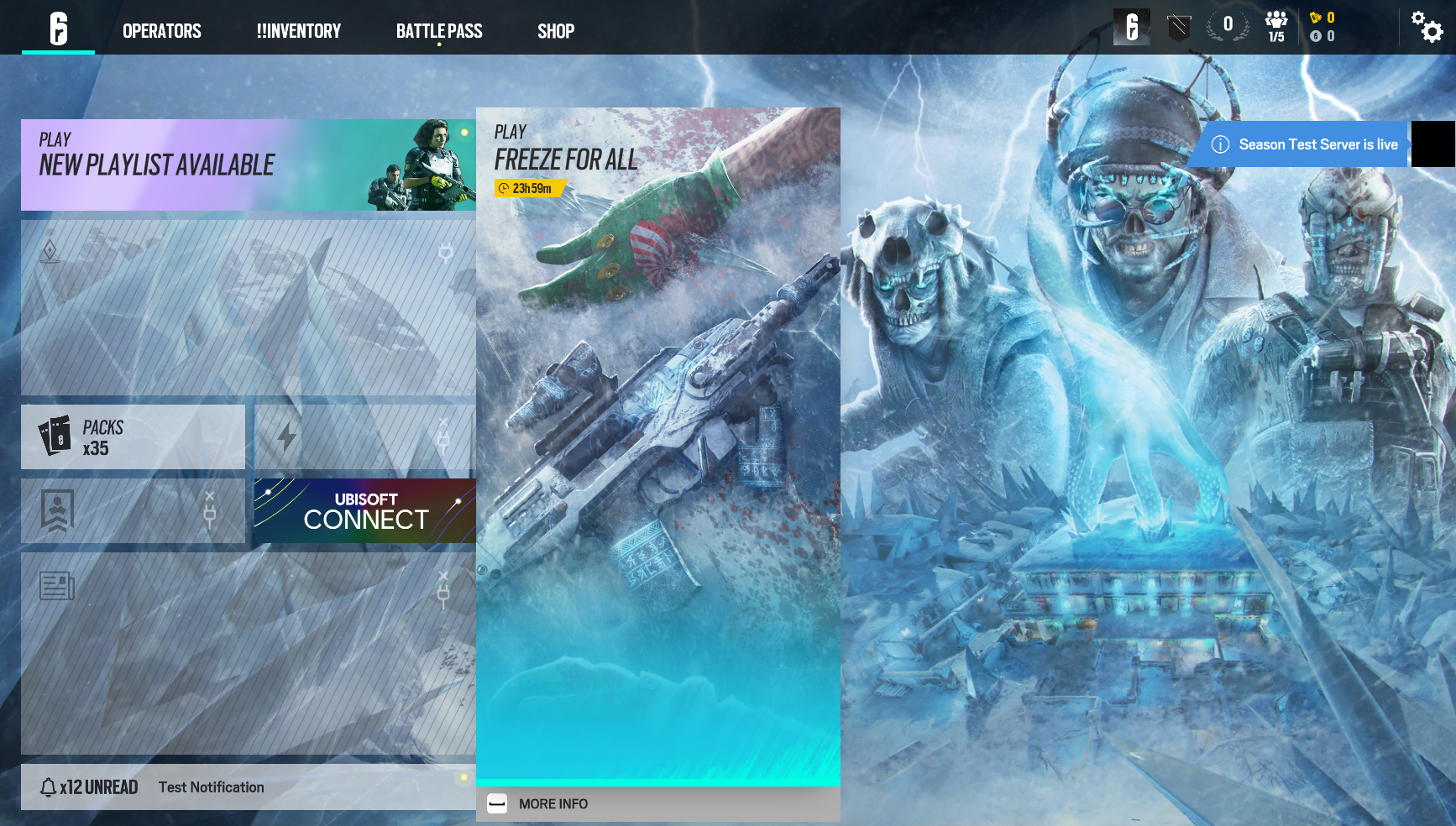Play the FREEZE FOR ALL event card
1456x826 pixels.
click(658, 447)
